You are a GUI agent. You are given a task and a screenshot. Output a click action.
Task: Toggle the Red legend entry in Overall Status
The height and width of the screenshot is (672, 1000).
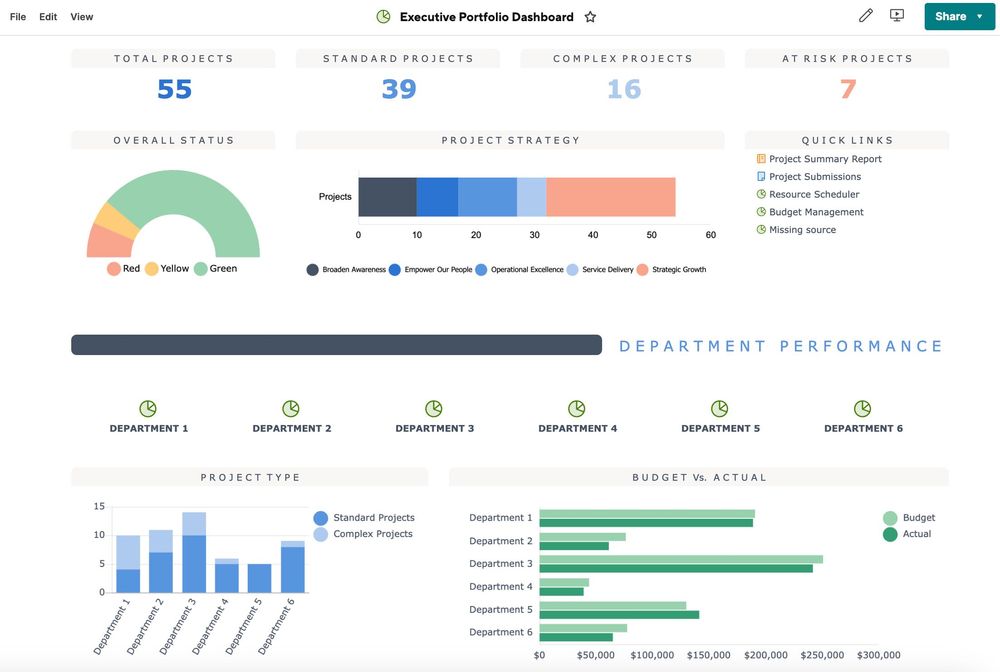coord(124,268)
